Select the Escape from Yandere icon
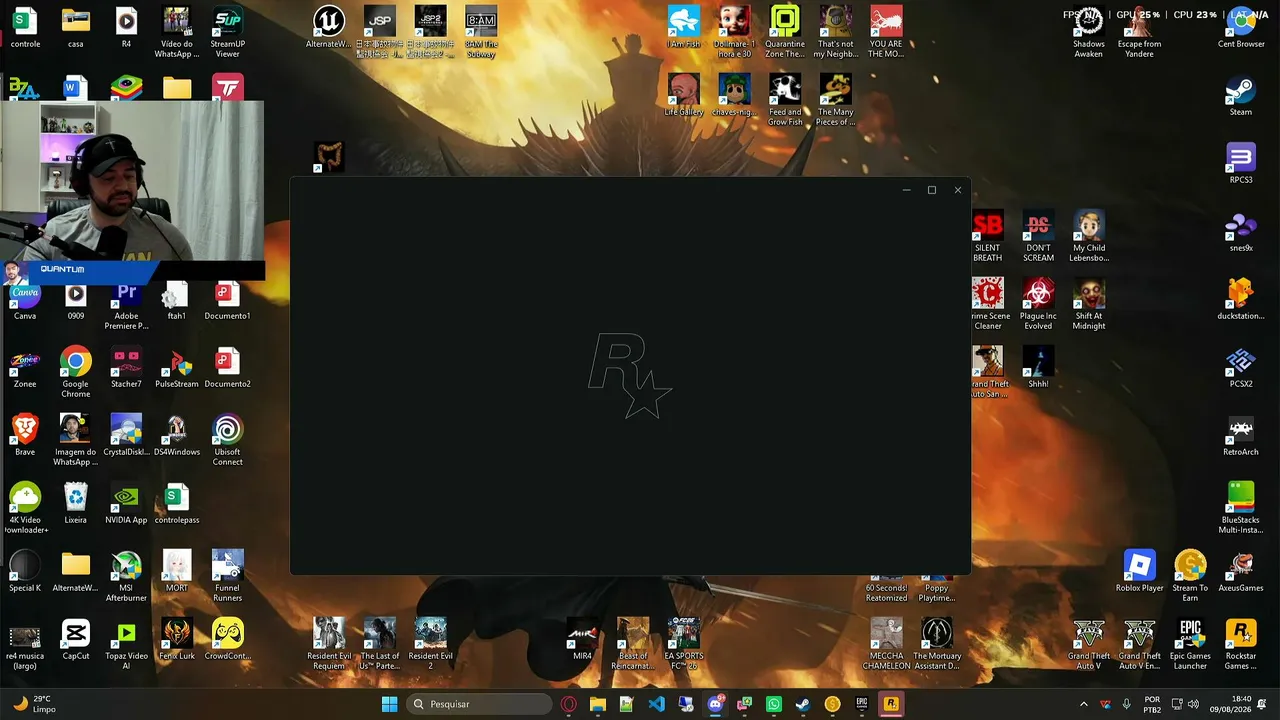 (1140, 33)
